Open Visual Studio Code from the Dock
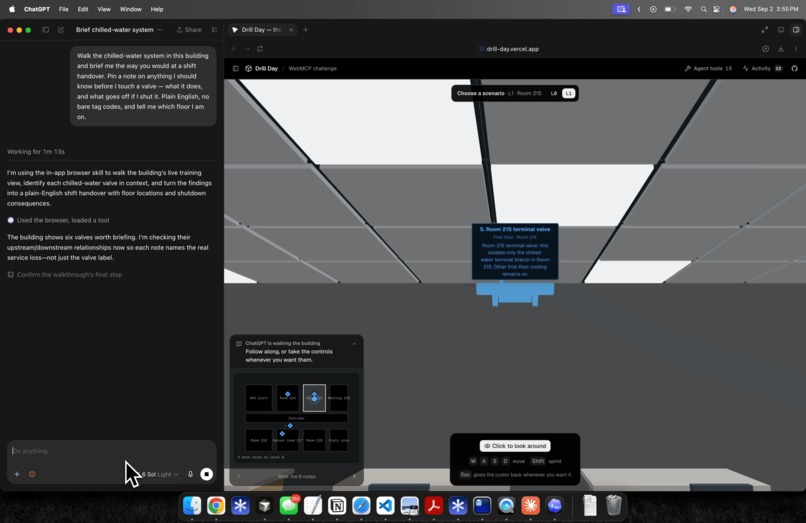Viewport: 806px width, 523px height. point(385,506)
